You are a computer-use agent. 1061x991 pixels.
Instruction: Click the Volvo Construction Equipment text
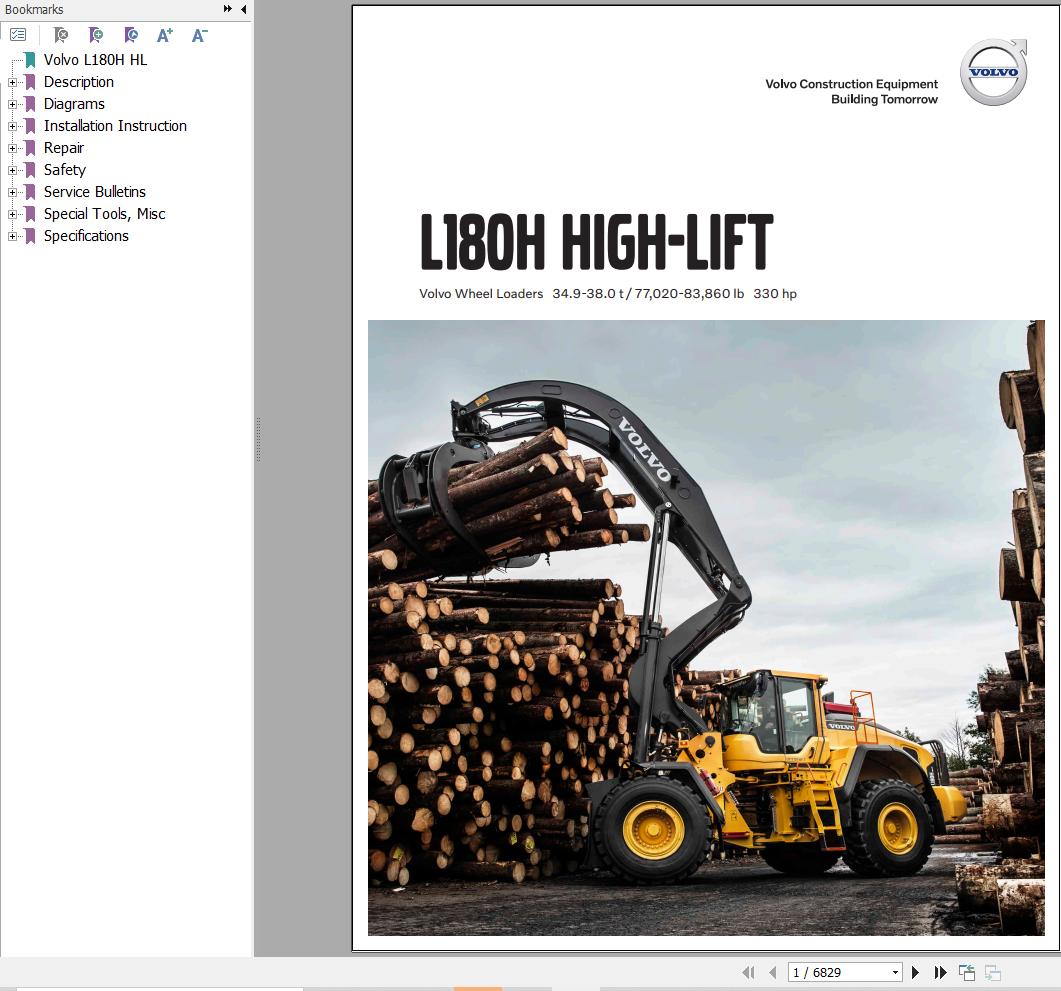(851, 84)
